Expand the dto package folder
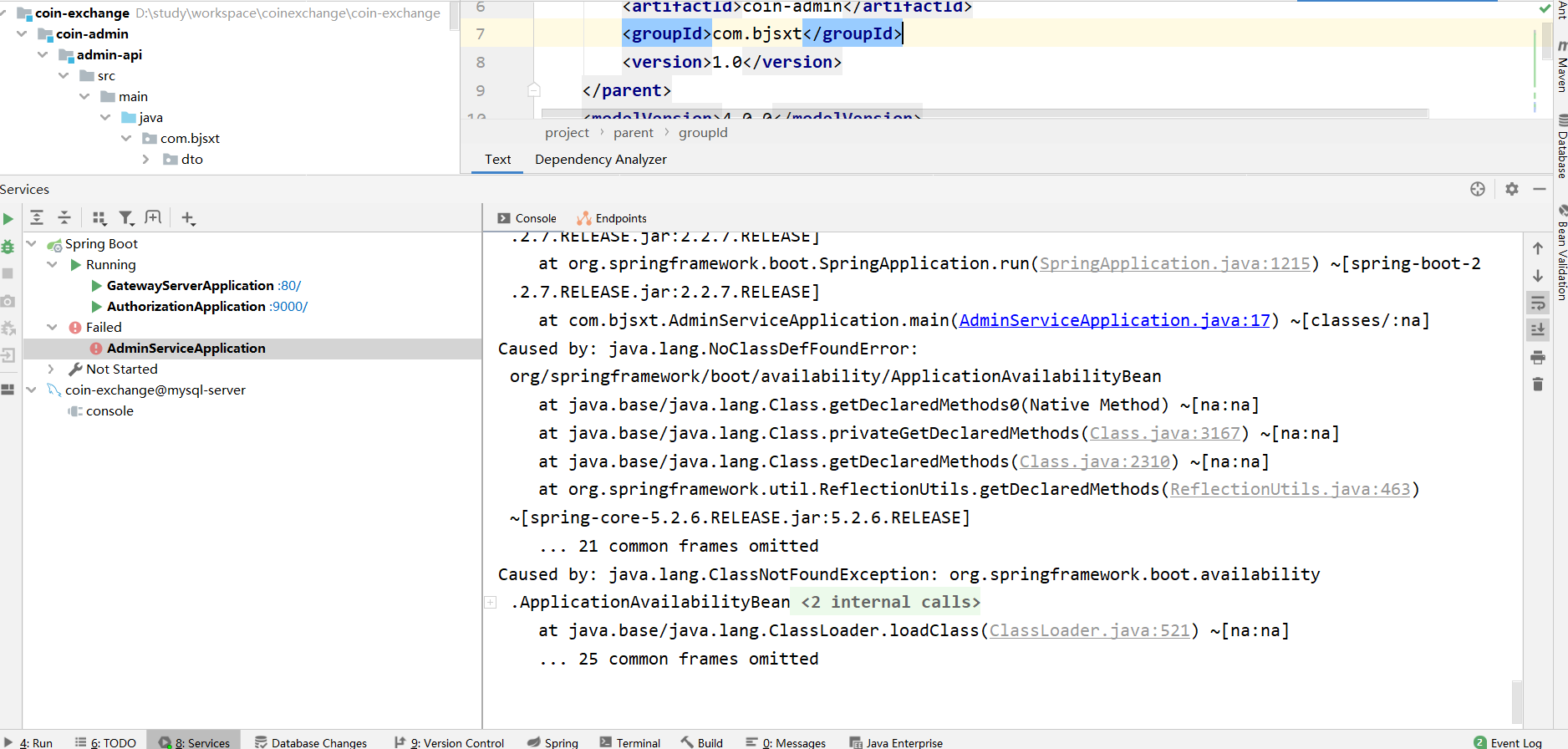Image resolution: width=1568 pixels, height=749 pixels. pos(146,159)
